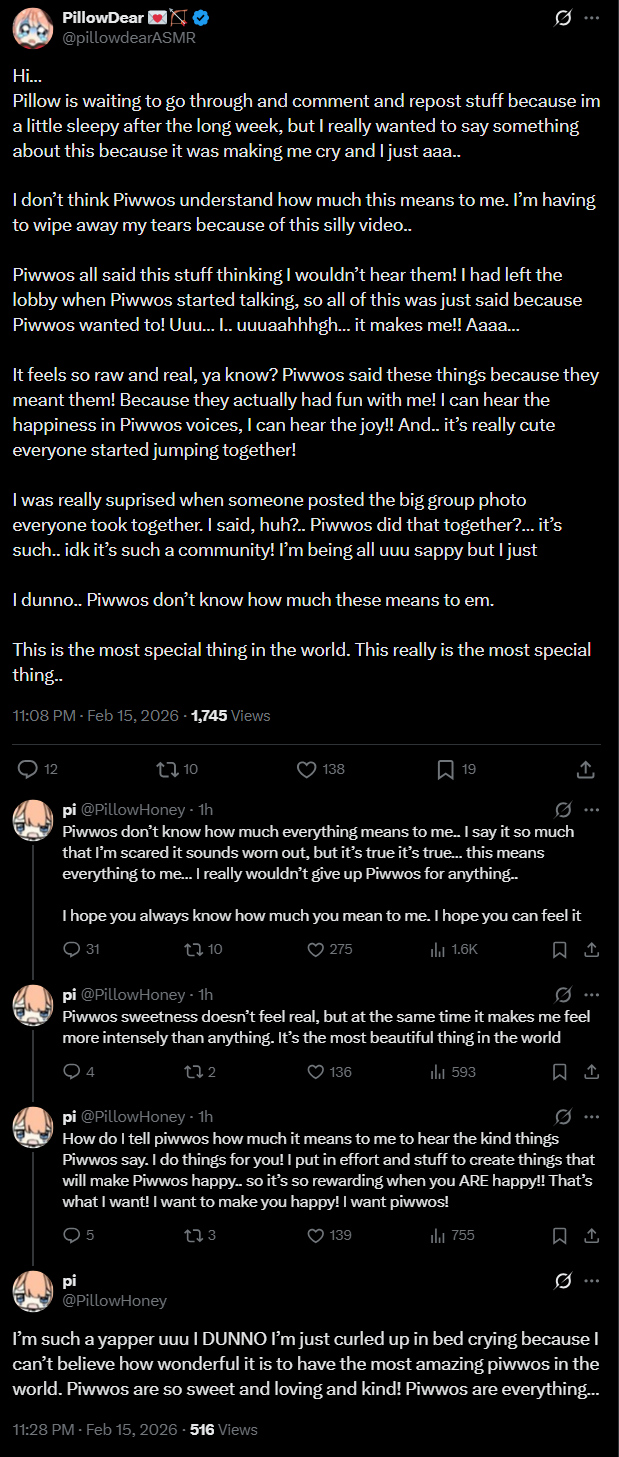
Task: Reply to the comment with 31 replies
Action: pos(71,949)
